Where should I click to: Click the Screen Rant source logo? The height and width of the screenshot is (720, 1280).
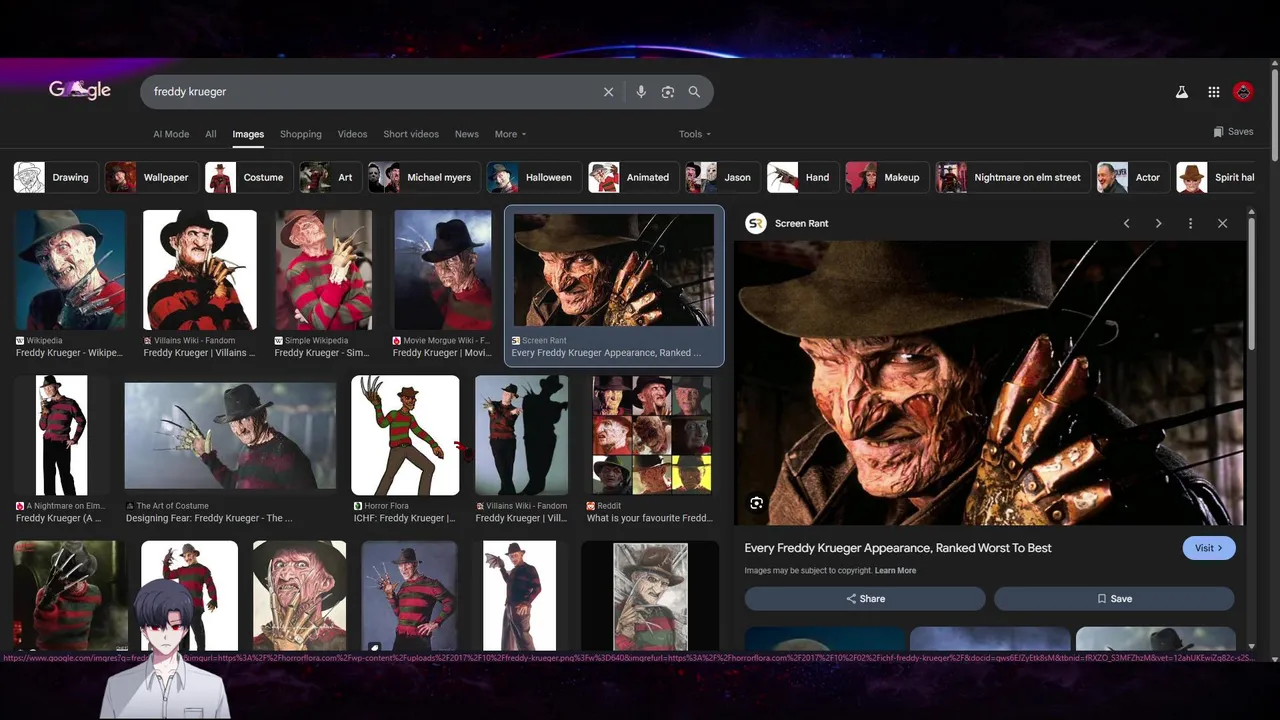tap(756, 224)
